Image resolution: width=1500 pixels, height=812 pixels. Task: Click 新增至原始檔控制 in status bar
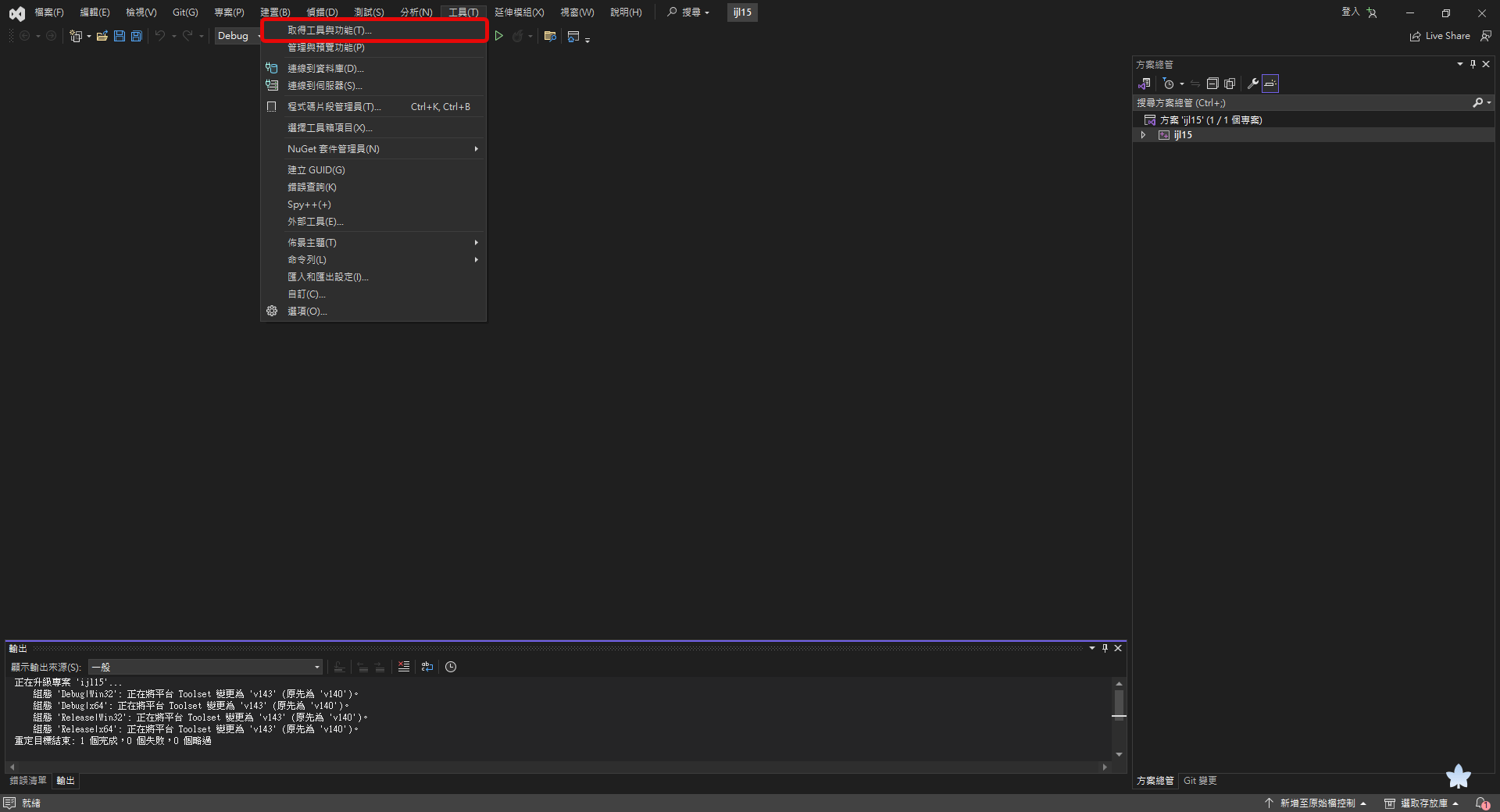point(1316,803)
